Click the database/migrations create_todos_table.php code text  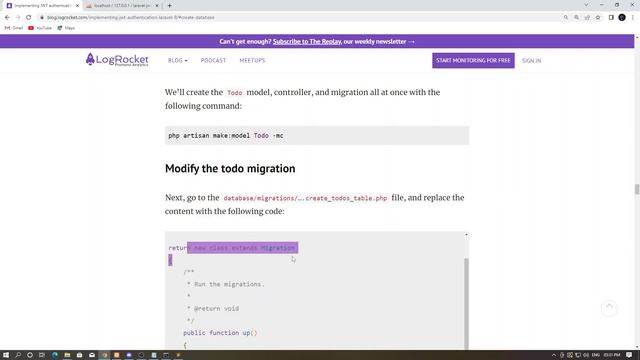point(305,198)
